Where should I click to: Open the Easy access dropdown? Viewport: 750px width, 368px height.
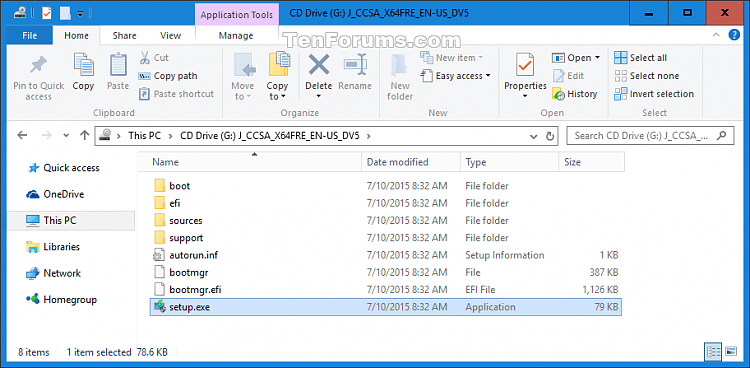[x=488, y=76]
